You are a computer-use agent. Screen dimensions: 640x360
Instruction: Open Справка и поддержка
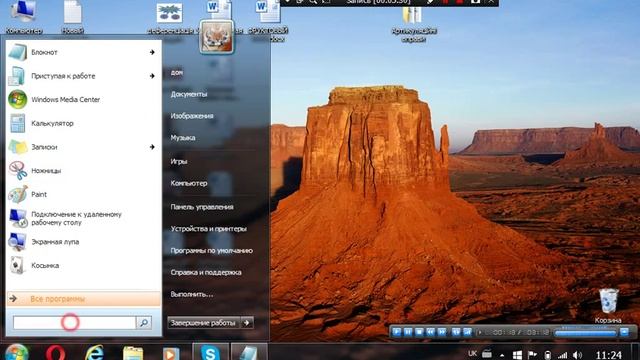point(206,272)
